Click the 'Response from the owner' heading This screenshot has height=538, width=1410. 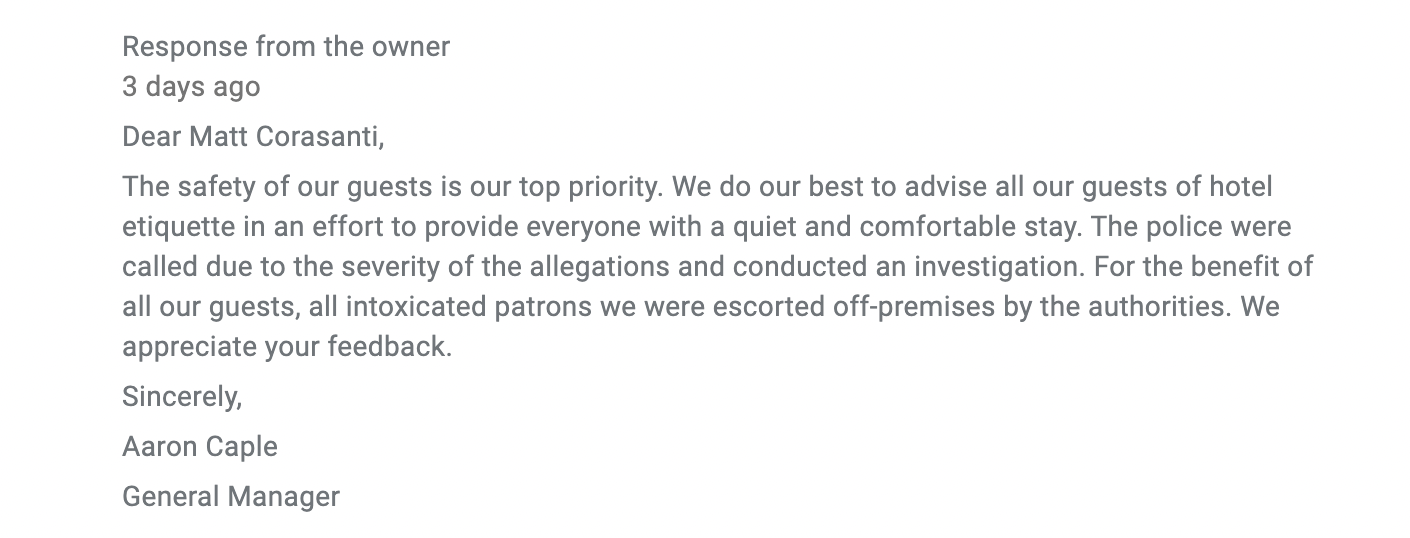pos(286,46)
